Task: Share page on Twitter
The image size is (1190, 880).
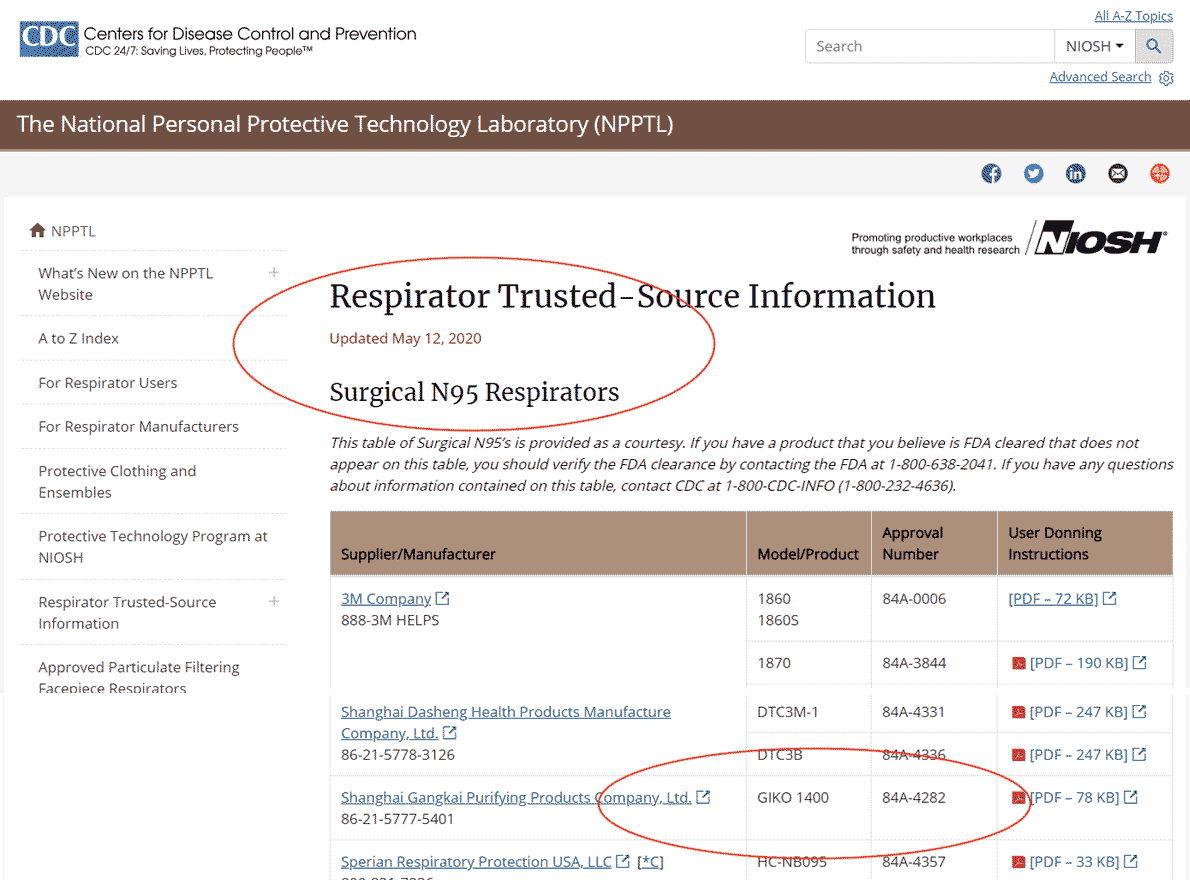Action: pyautogui.click(x=1034, y=174)
